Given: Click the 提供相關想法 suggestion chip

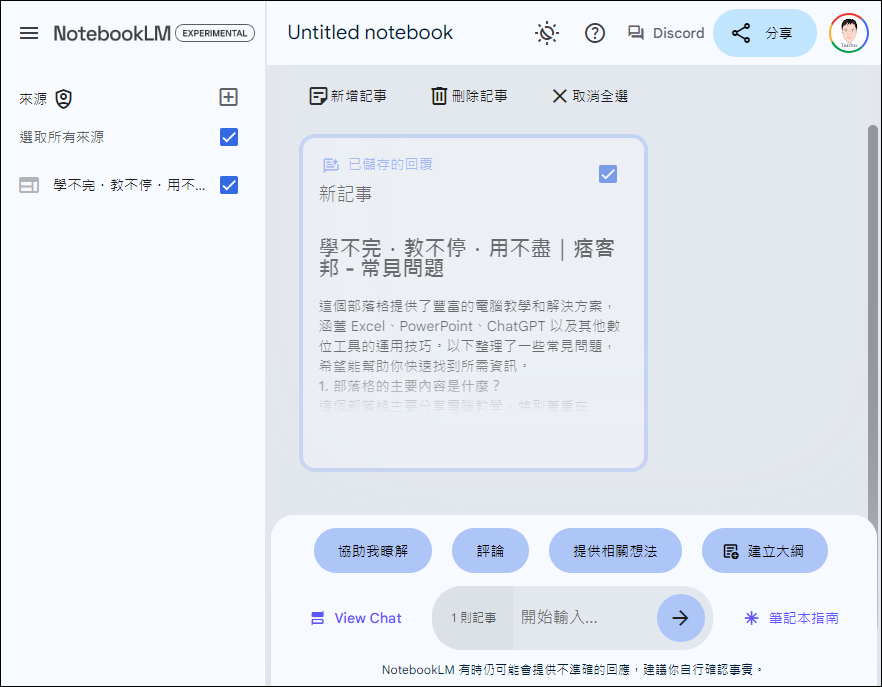Looking at the screenshot, I should [615, 551].
